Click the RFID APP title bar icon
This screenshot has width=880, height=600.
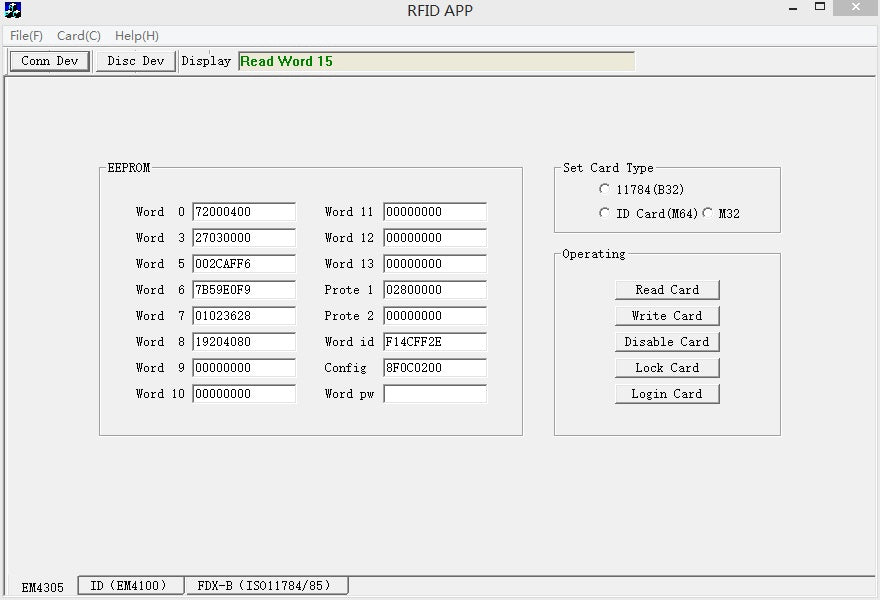13,11
